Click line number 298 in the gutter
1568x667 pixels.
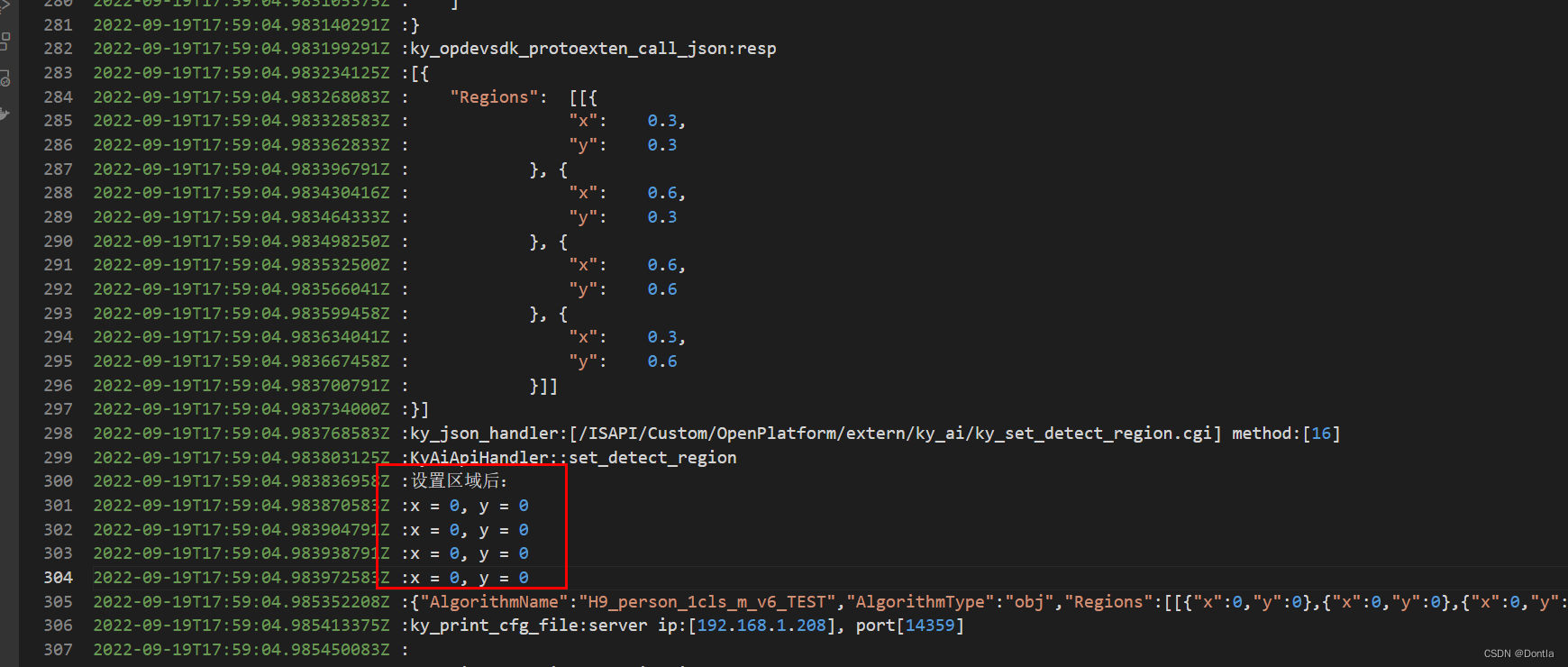point(59,434)
